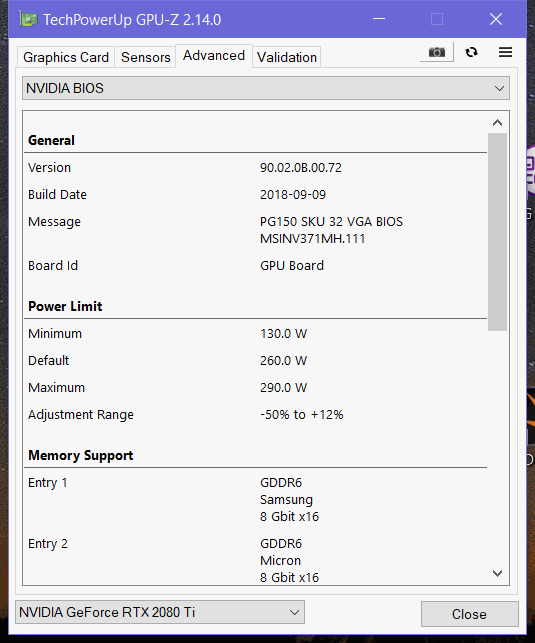Click the vertical scrollbar thumb
This screenshot has width=535, height=643.
point(497,232)
